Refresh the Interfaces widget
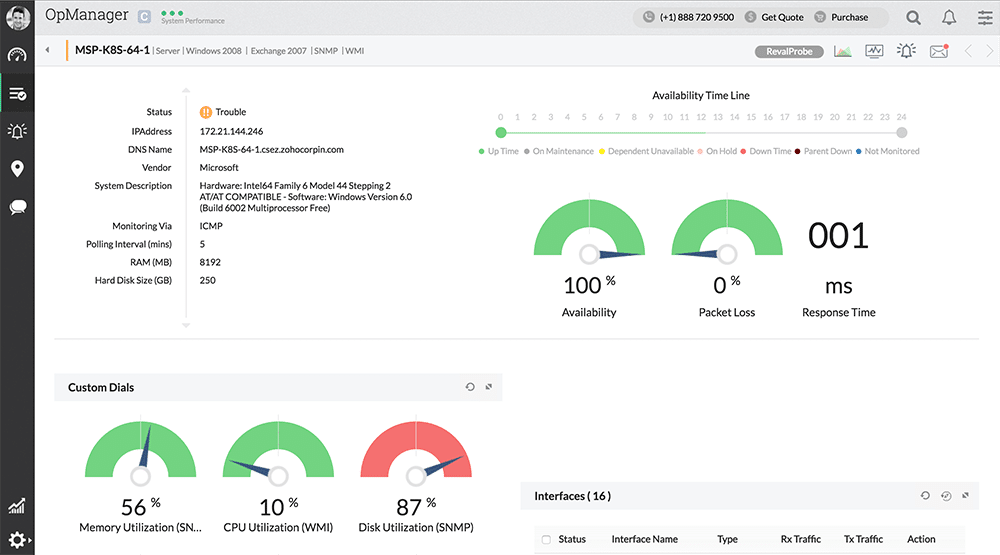Image resolution: width=1000 pixels, height=555 pixels. coord(925,496)
